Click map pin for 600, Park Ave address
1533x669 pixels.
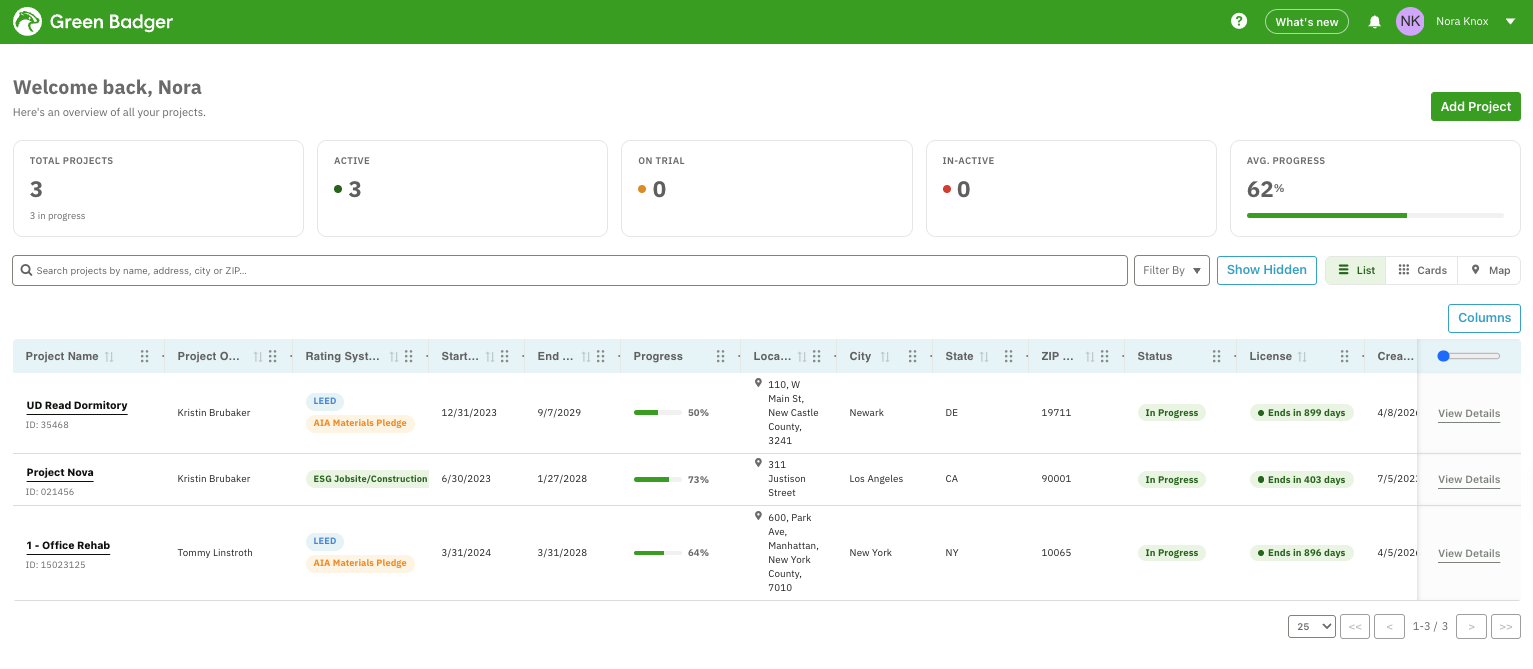click(x=758, y=516)
